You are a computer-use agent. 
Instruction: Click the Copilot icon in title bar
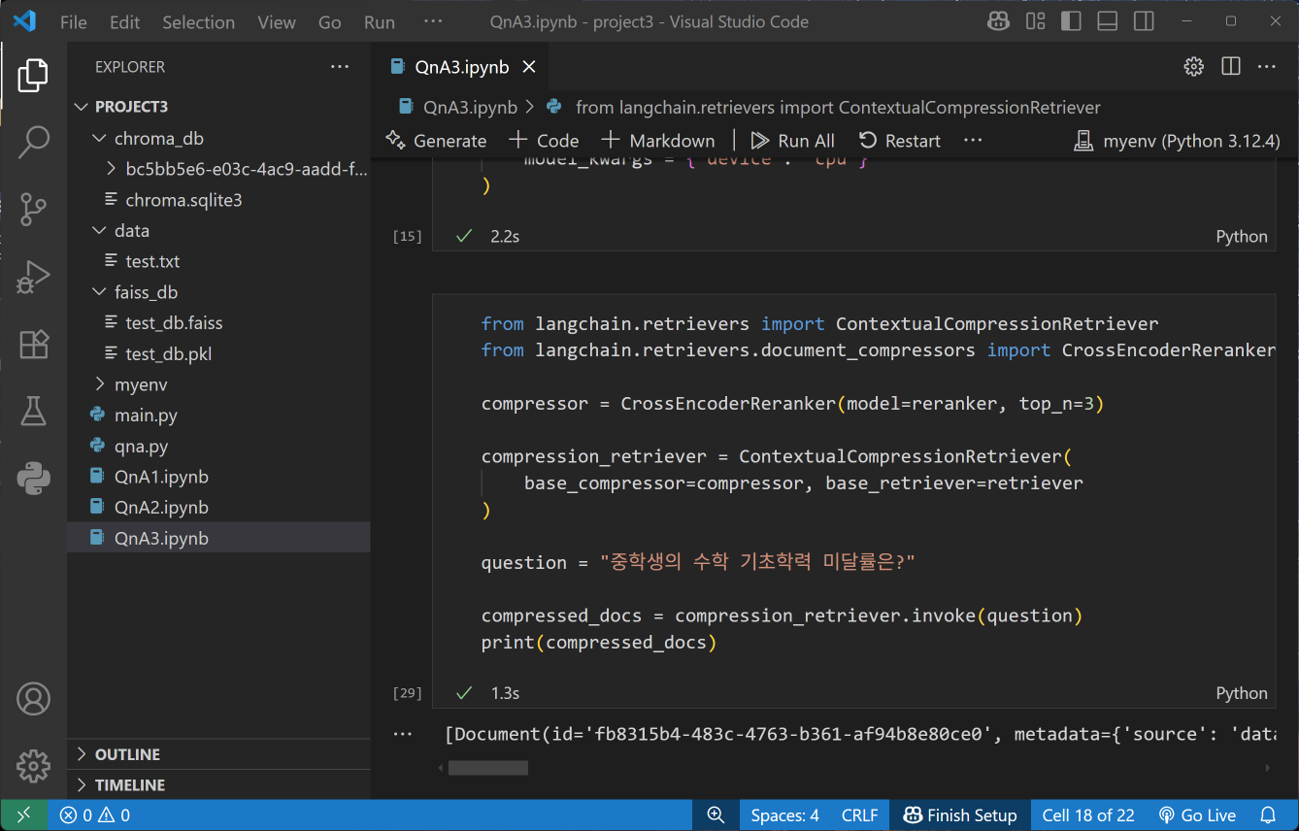point(997,21)
